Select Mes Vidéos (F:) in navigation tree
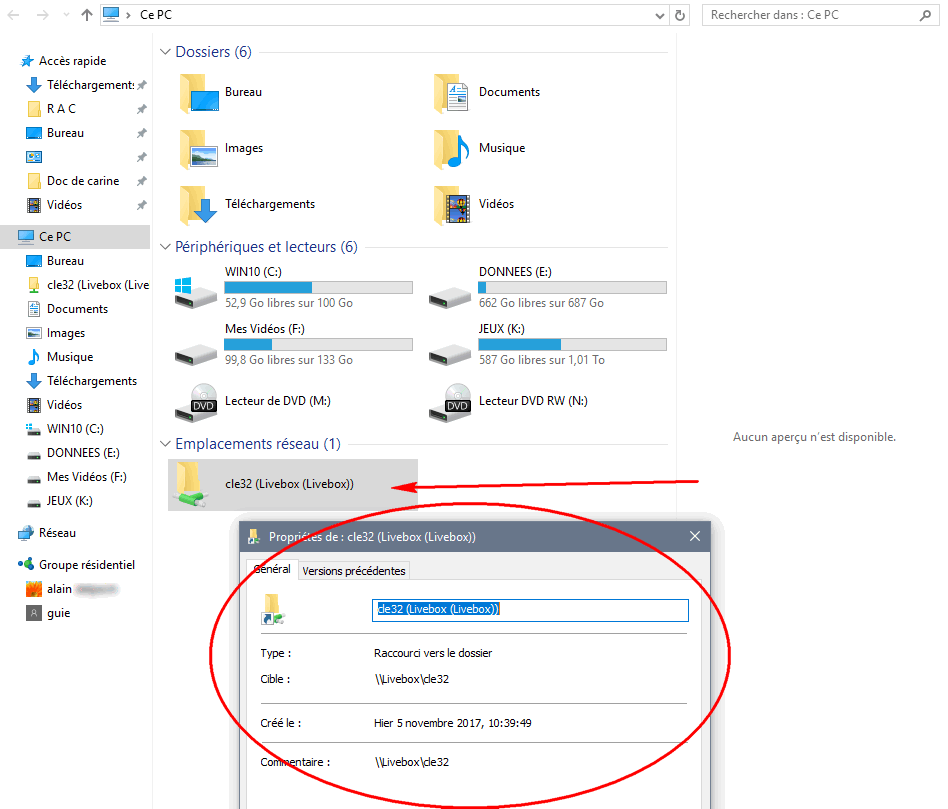948x809 pixels. click(x=86, y=477)
